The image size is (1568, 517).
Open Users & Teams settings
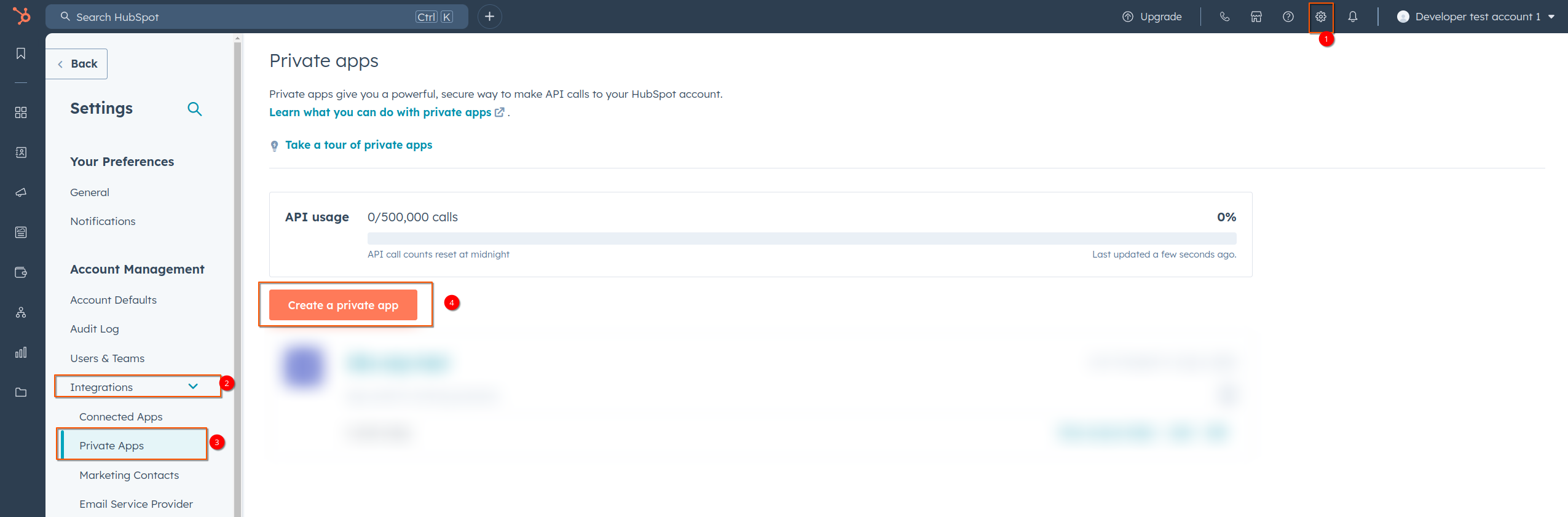coord(108,358)
